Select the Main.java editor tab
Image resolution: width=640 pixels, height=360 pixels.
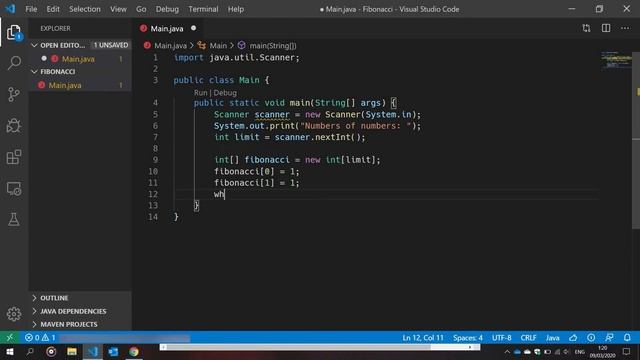click(167, 28)
